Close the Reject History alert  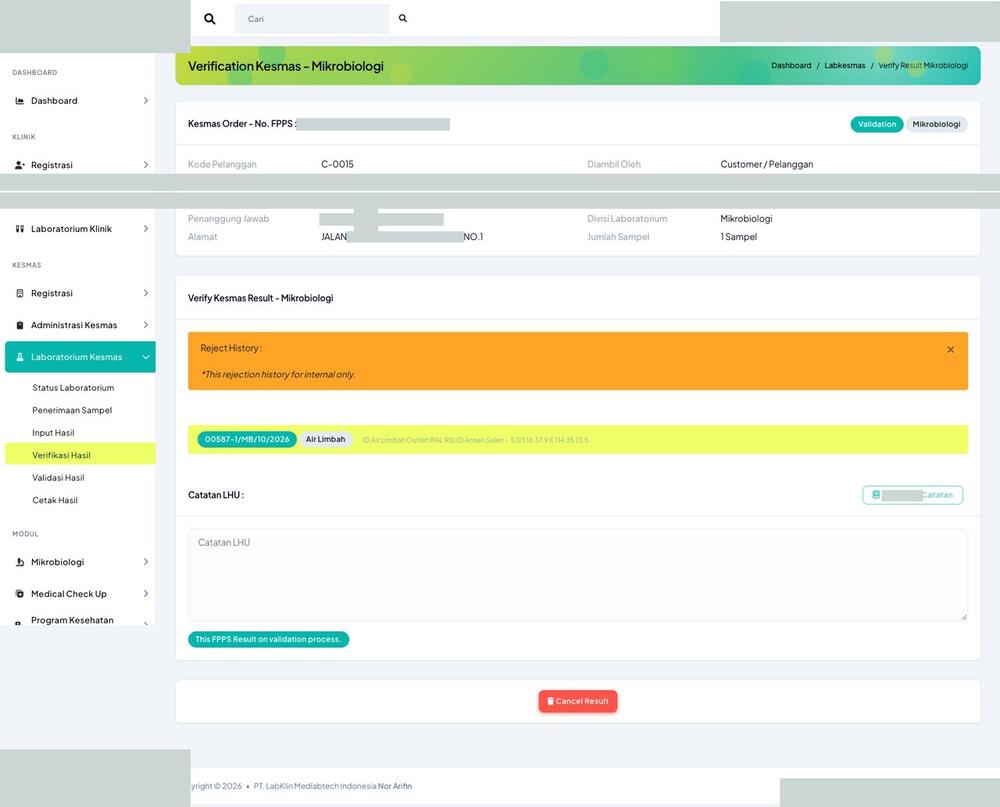pyautogui.click(x=950, y=350)
